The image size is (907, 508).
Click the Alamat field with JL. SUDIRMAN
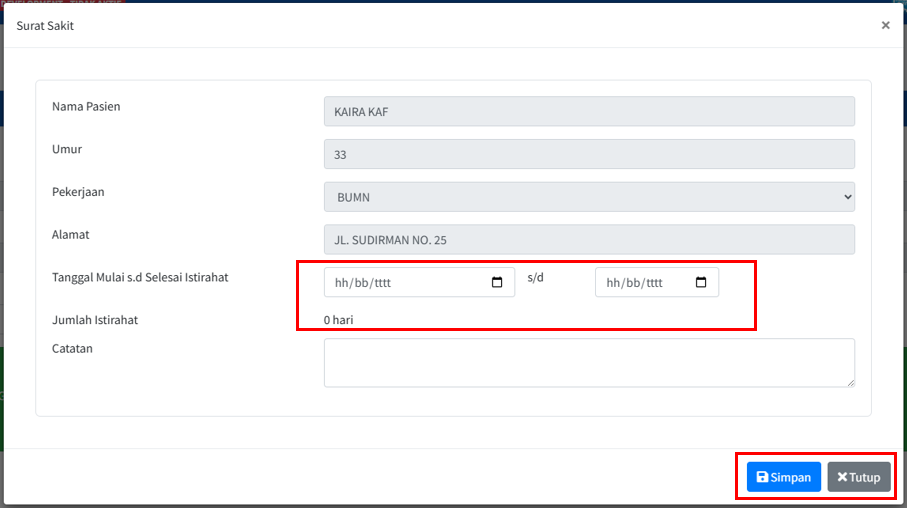(589, 240)
